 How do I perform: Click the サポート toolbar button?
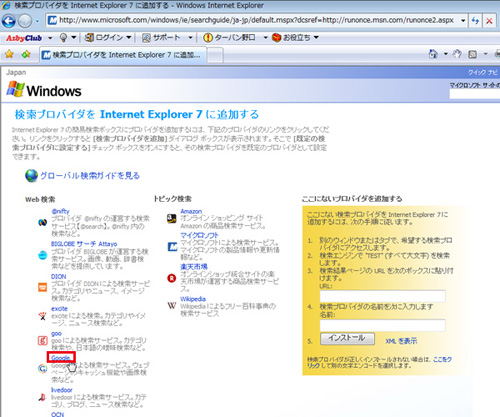click(162, 38)
